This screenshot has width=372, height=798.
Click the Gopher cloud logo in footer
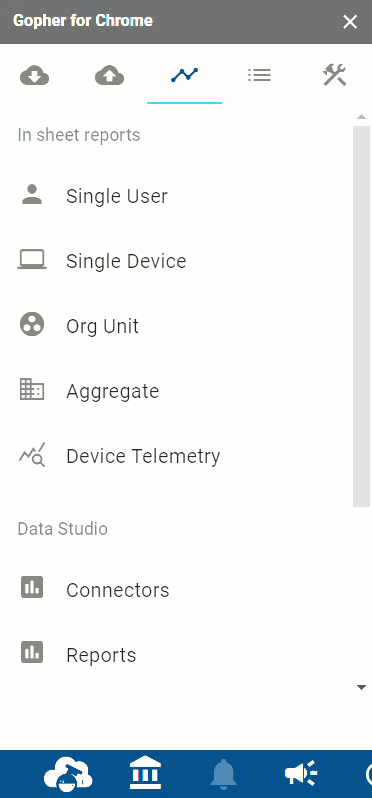(x=68, y=774)
